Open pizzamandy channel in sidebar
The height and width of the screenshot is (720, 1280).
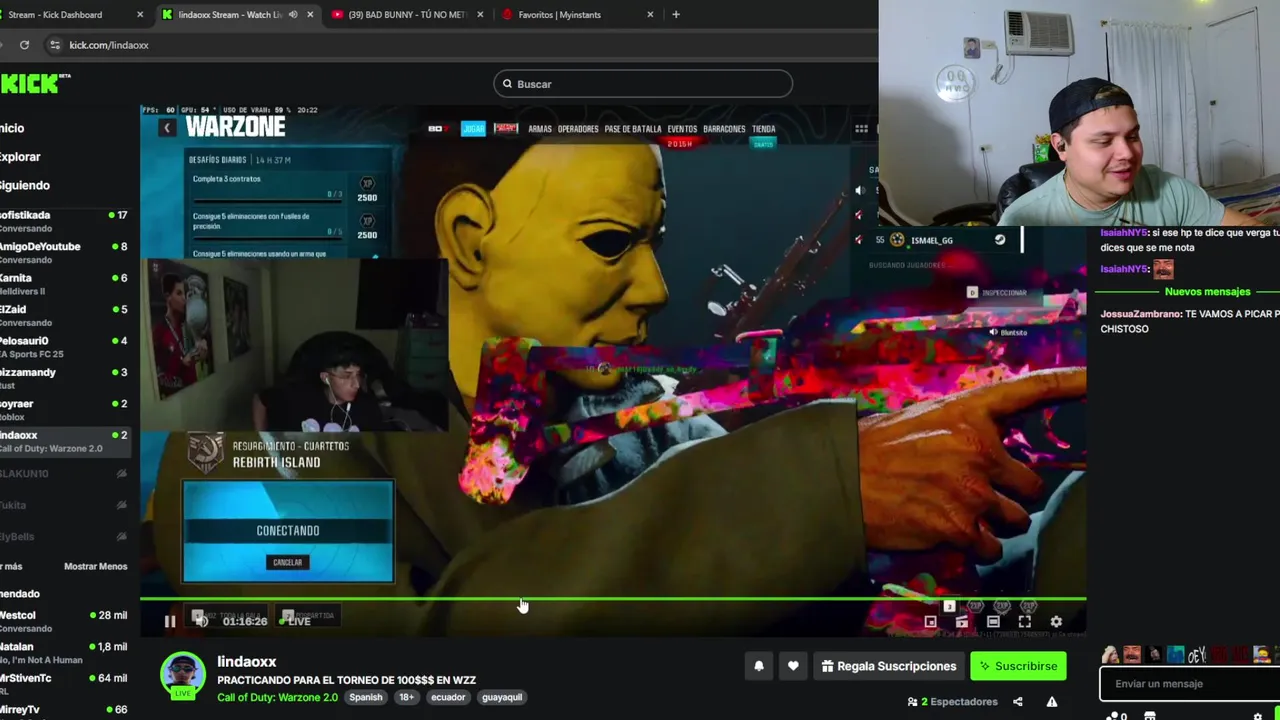coord(64,378)
